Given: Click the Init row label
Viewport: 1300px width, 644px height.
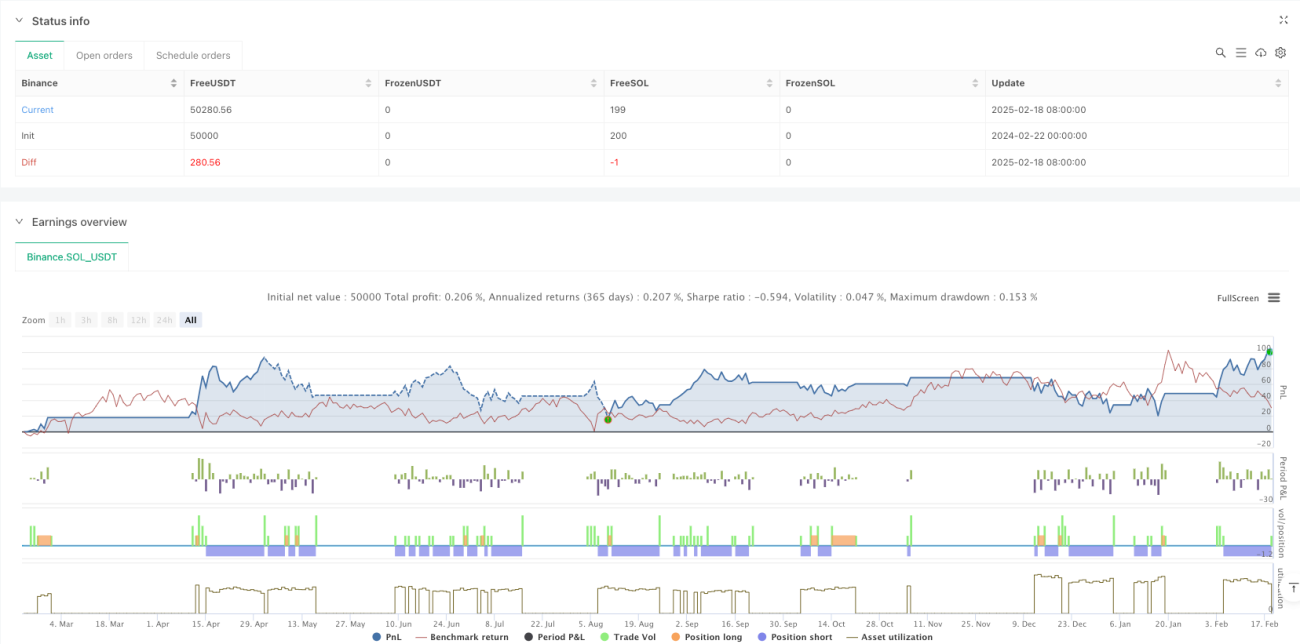Looking at the screenshot, I should tap(28, 136).
